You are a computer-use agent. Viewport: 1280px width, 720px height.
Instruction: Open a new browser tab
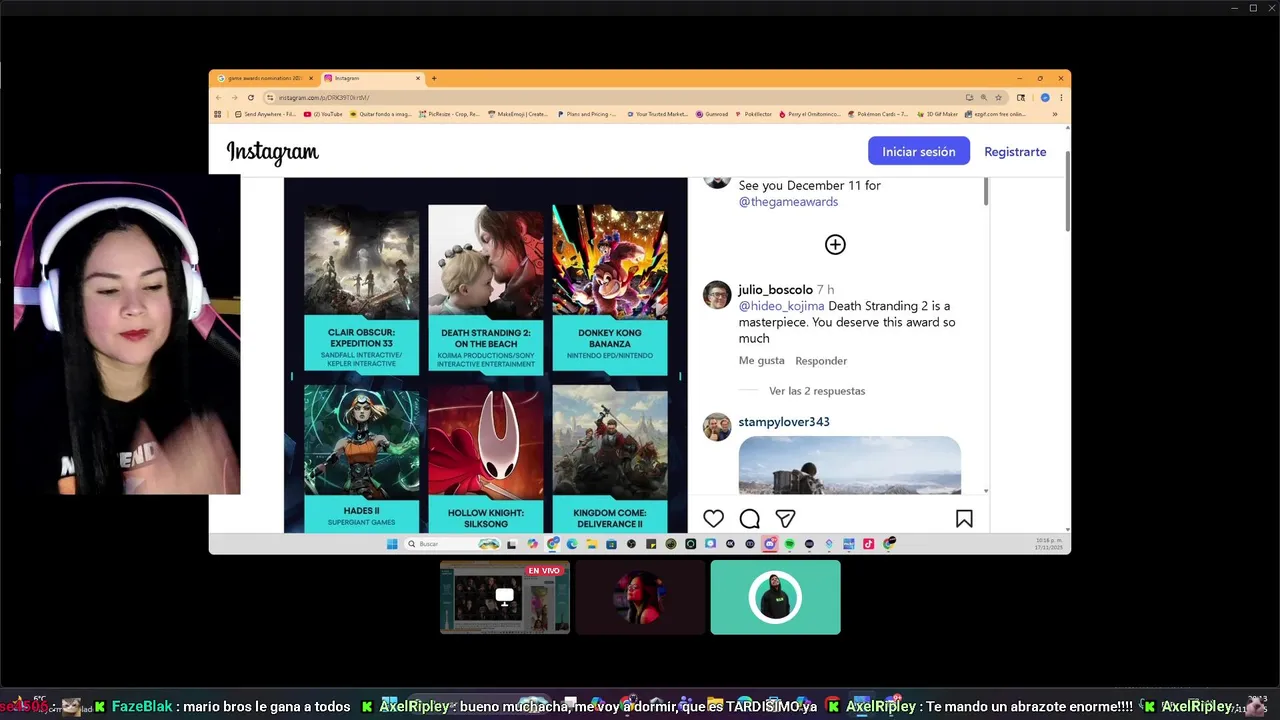point(433,78)
